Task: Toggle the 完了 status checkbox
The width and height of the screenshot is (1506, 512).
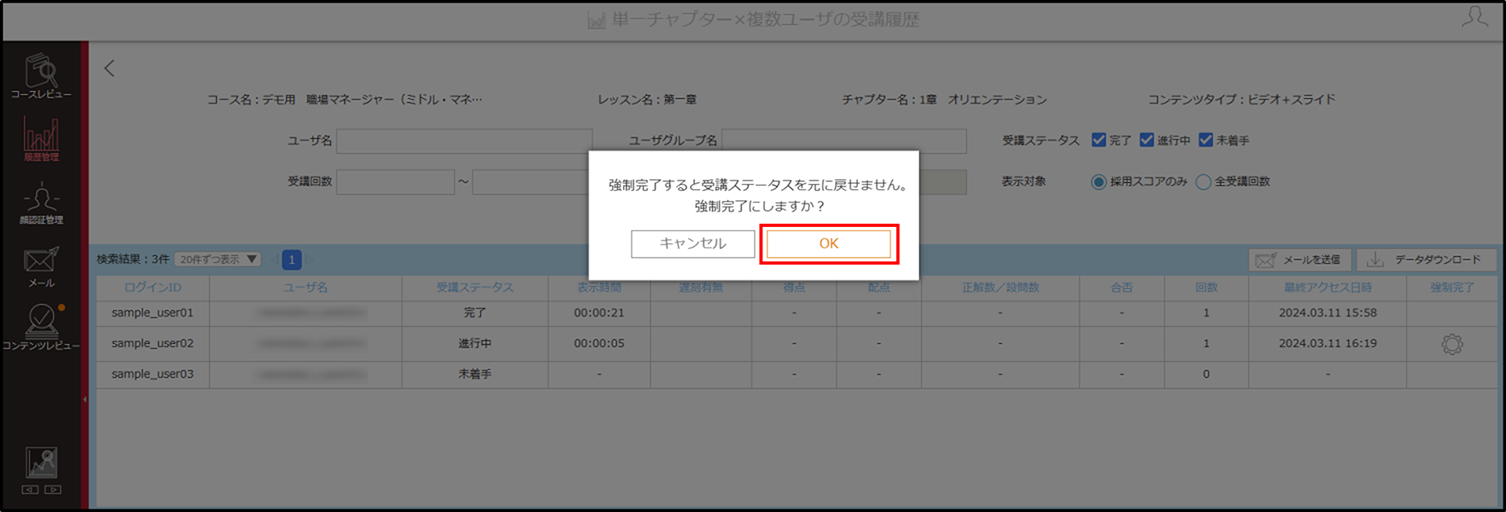Action: (1098, 140)
